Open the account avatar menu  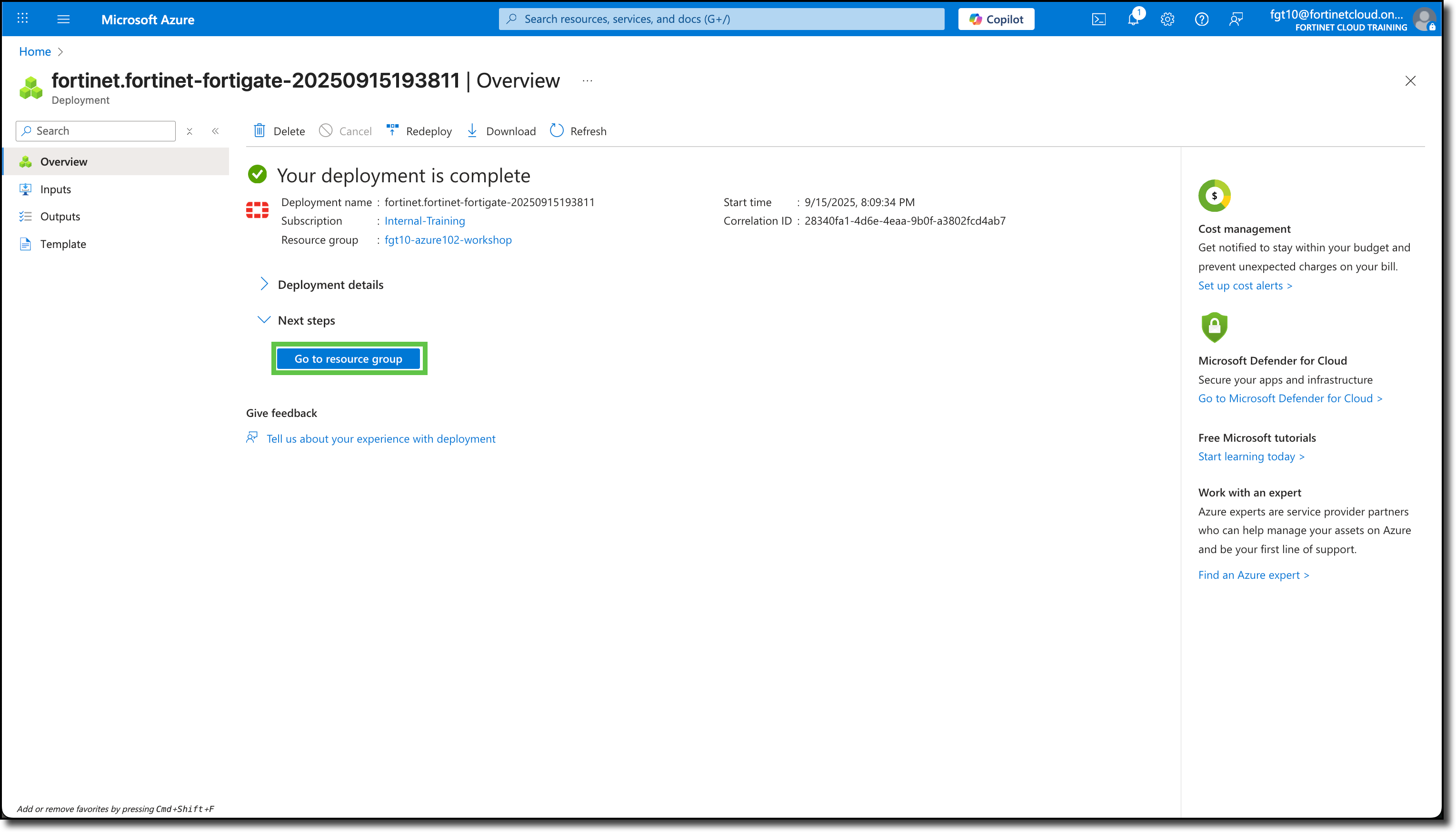click(x=1424, y=19)
